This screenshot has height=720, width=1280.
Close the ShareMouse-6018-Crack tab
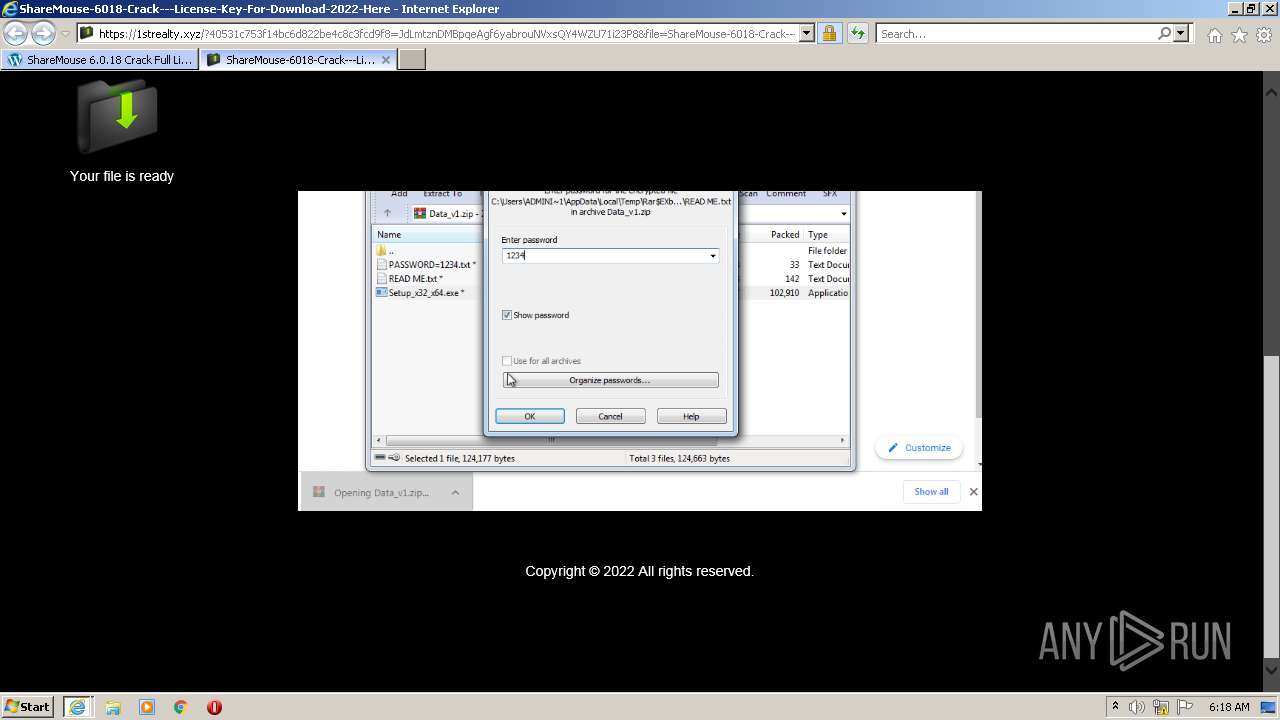(x=387, y=60)
